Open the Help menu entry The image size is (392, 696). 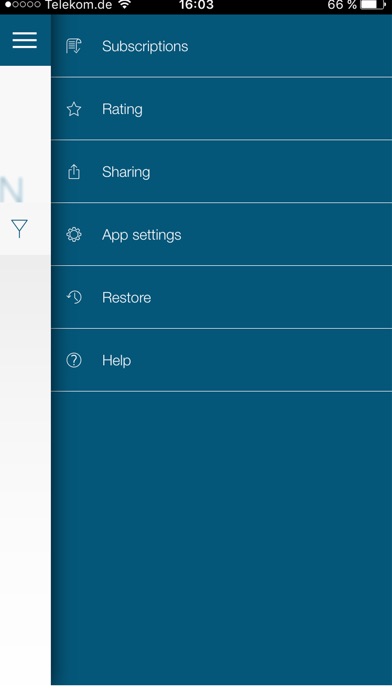tap(222, 360)
